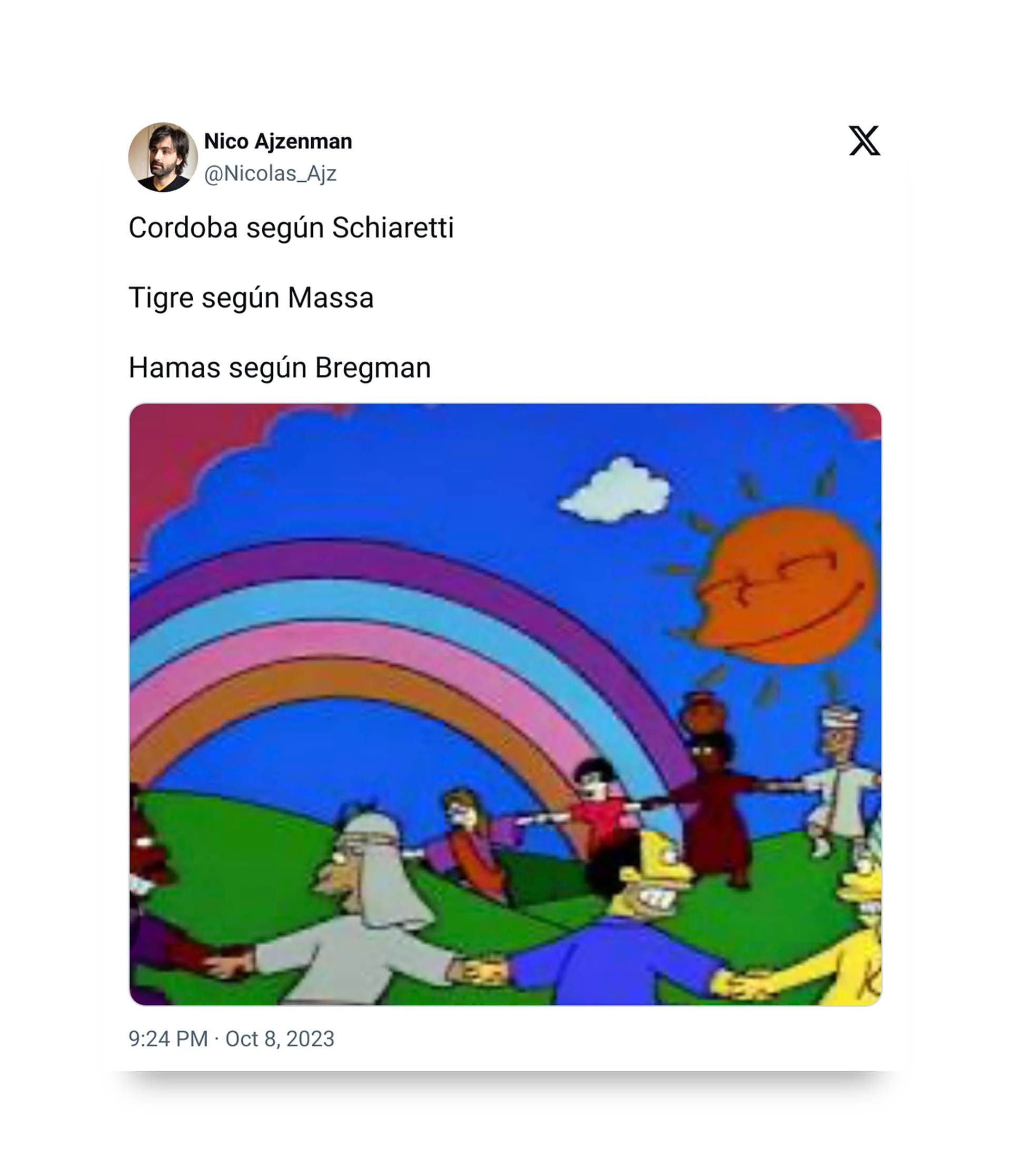Click the character in the red shirt
Viewport: 1011px width, 1176px height.
[x=599, y=809]
